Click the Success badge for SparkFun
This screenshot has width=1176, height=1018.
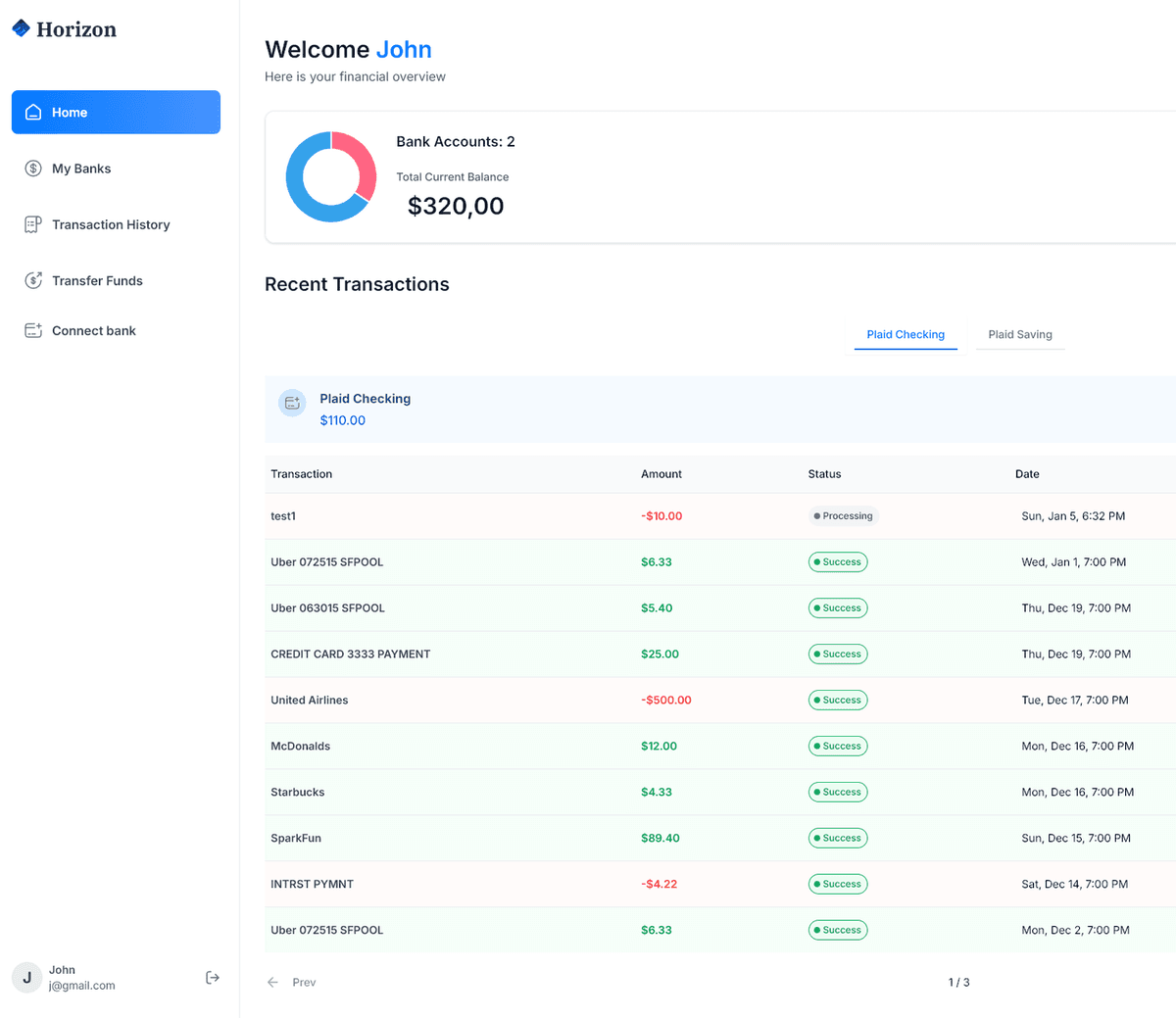tap(838, 838)
